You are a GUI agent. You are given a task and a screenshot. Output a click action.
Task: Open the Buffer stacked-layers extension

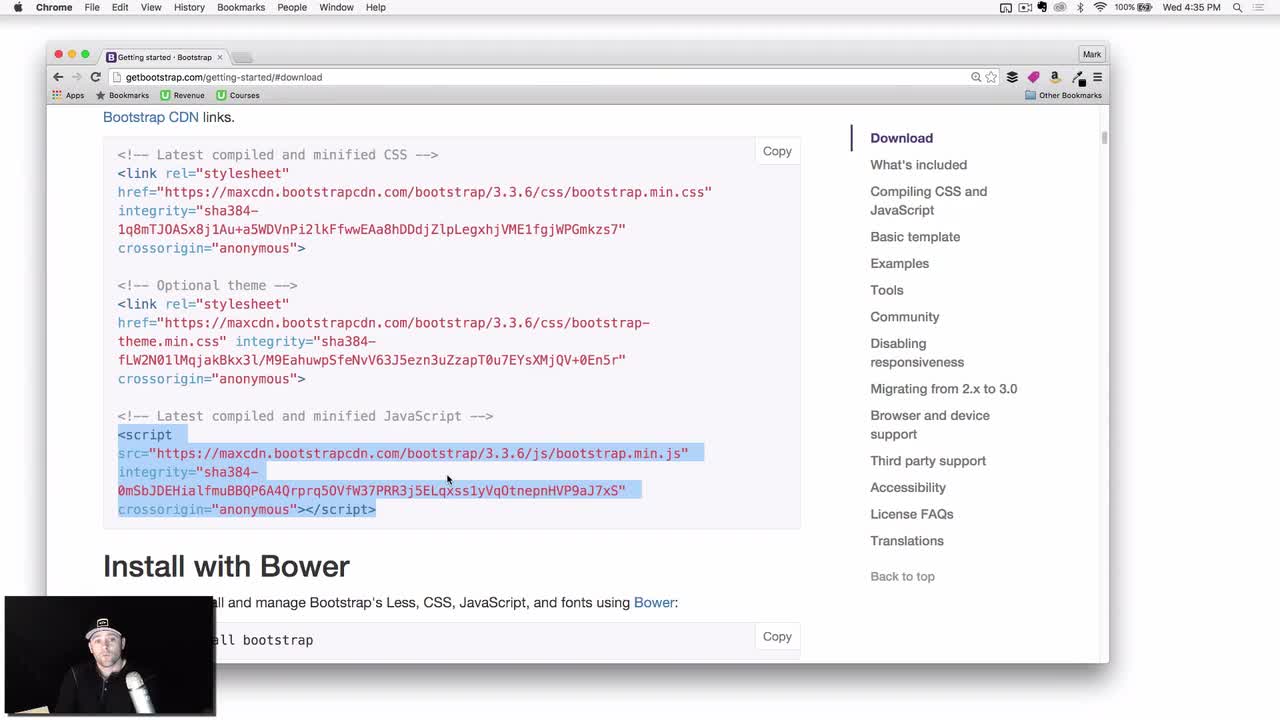[1012, 77]
